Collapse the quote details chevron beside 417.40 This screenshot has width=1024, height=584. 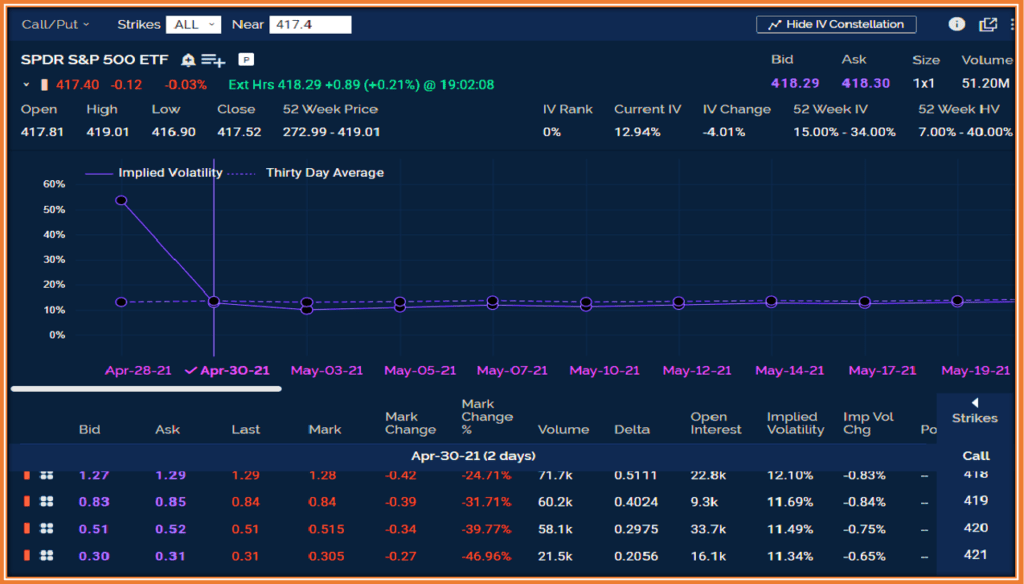[26, 85]
